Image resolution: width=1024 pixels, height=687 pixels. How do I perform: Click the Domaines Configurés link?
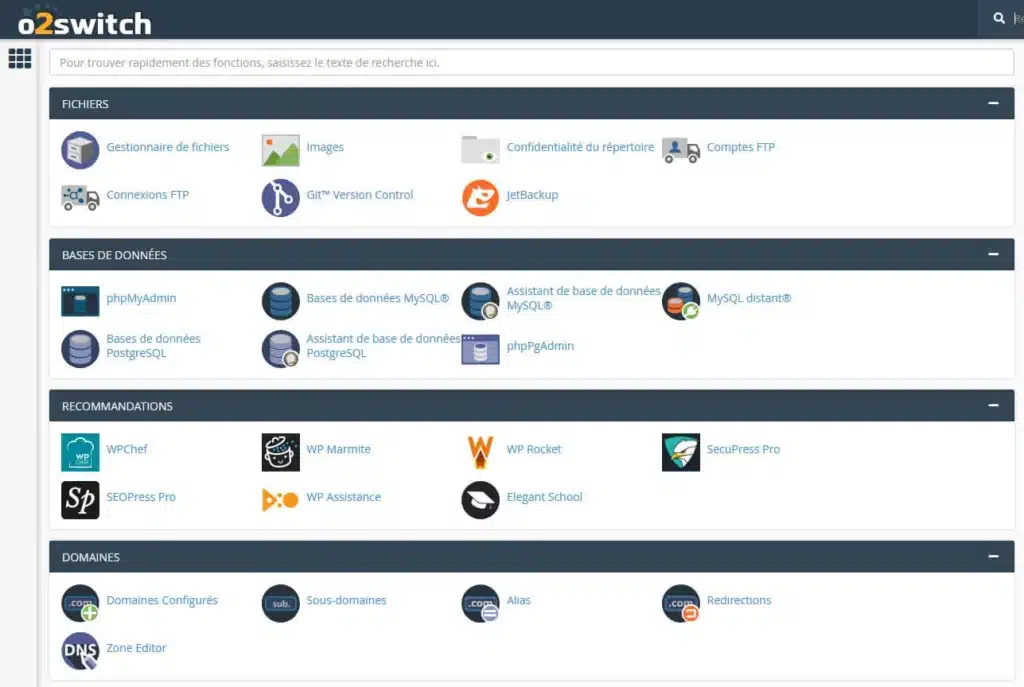click(x=162, y=600)
